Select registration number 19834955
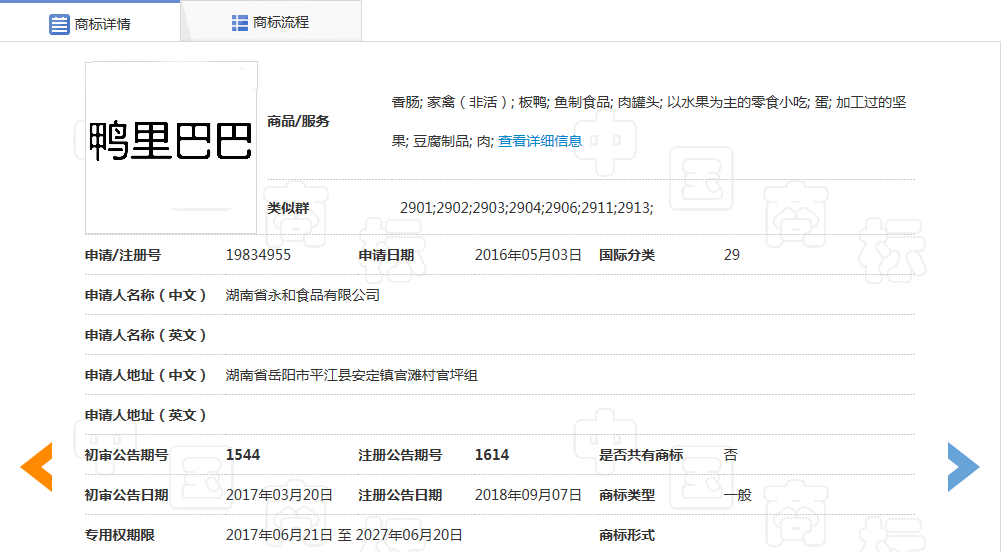This screenshot has height=552, width=1002. [x=258, y=255]
